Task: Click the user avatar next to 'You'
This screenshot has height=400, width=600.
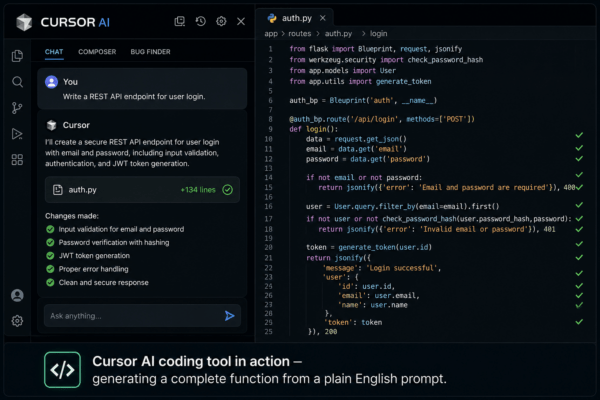Action: (51, 82)
